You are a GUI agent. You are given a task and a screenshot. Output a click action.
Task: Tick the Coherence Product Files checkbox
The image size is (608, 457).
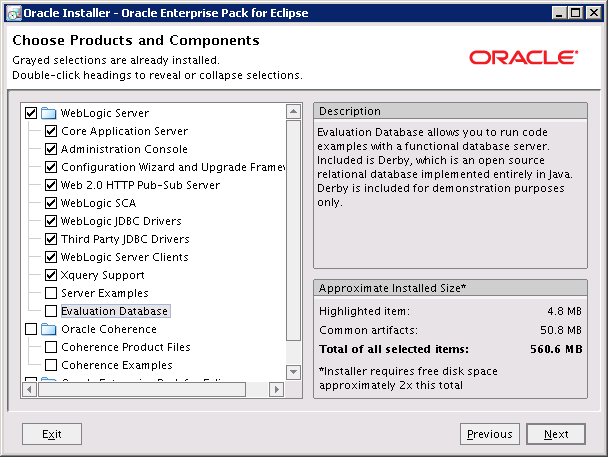(51, 347)
